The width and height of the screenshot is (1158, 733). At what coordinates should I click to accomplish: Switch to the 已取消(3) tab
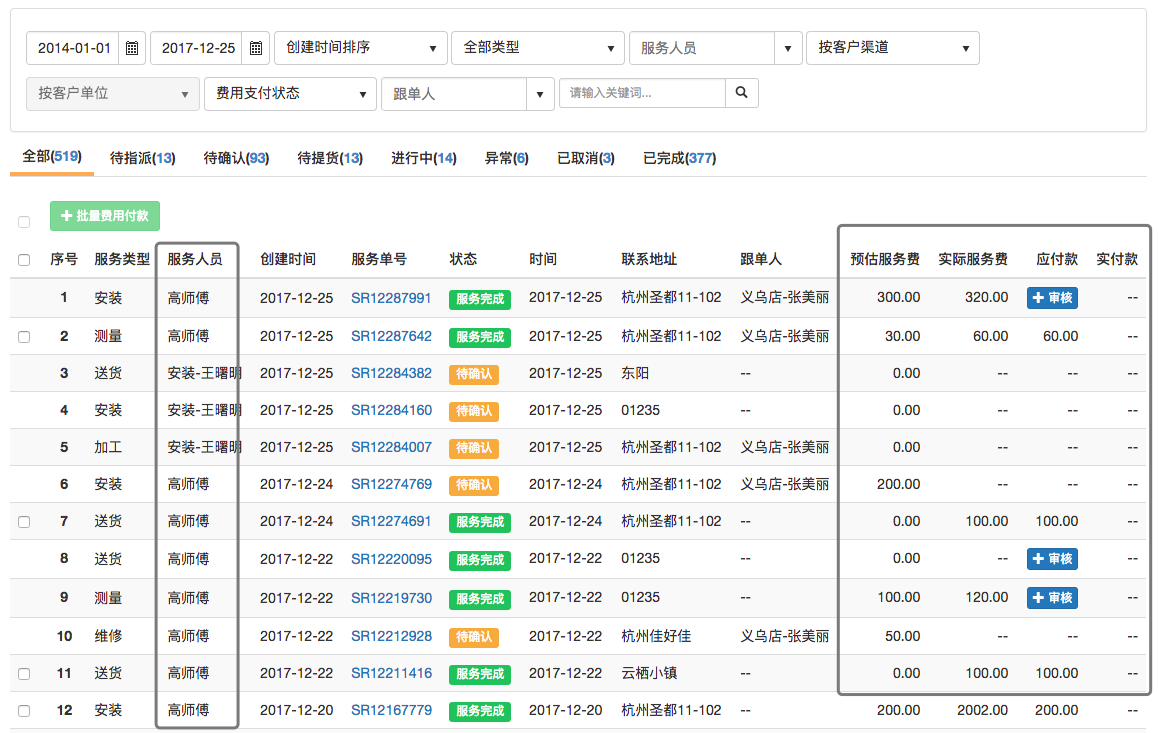pos(586,158)
